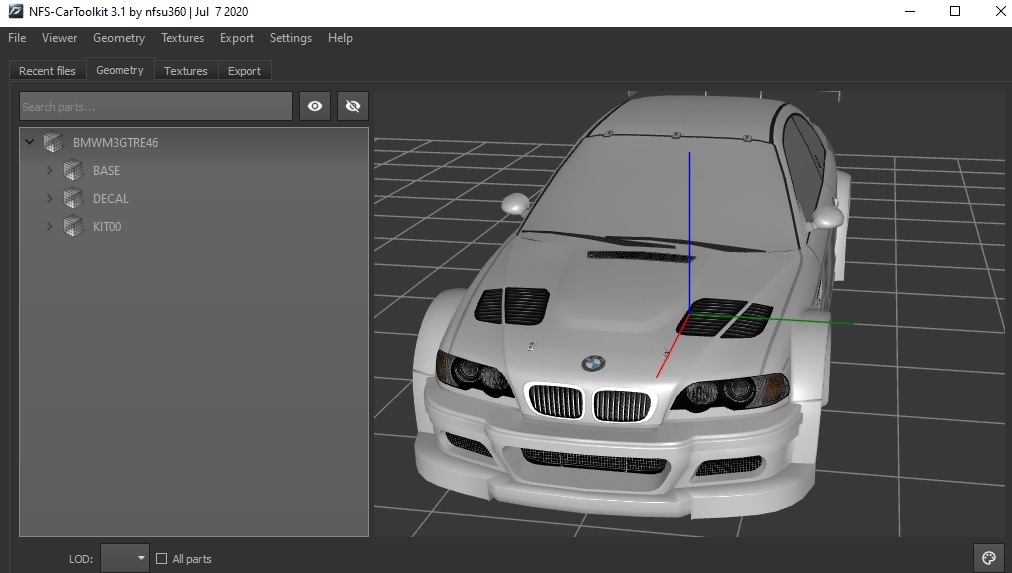This screenshot has width=1012, height=573.
Task: Enable the All parts checkbox
Action: 161,559
